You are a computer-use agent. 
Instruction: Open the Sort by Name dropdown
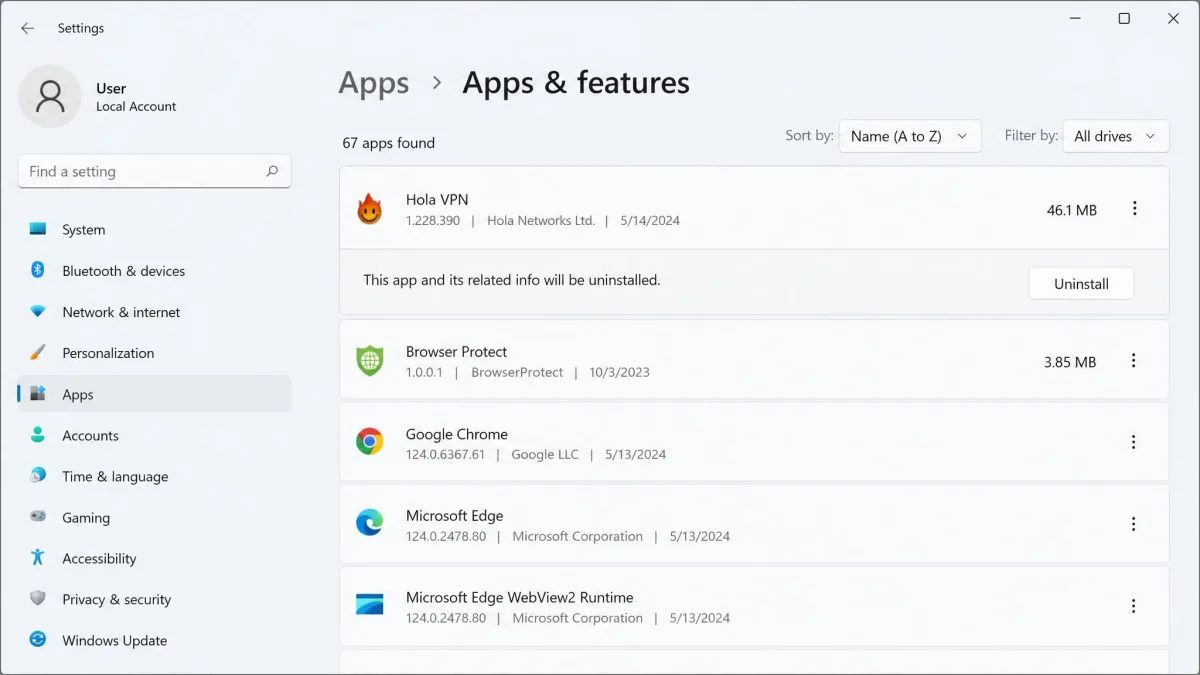(910, 136)
